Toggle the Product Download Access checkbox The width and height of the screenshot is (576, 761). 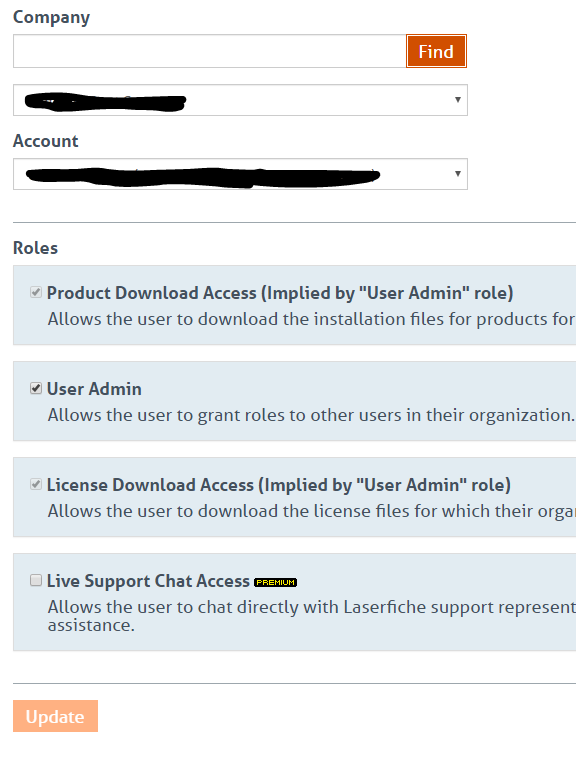pyautogui.click(x=36, y=292)
